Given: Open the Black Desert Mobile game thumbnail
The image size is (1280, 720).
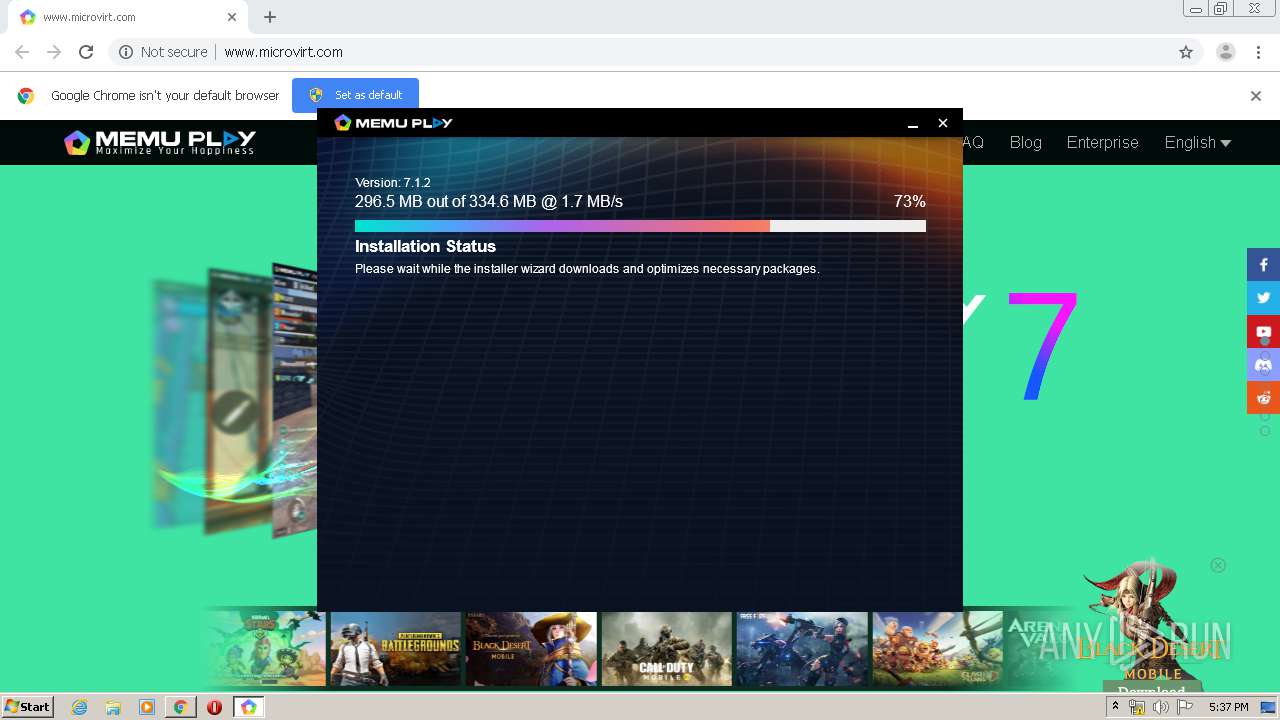Looking at the screenshot, I should tap(531, 649).
